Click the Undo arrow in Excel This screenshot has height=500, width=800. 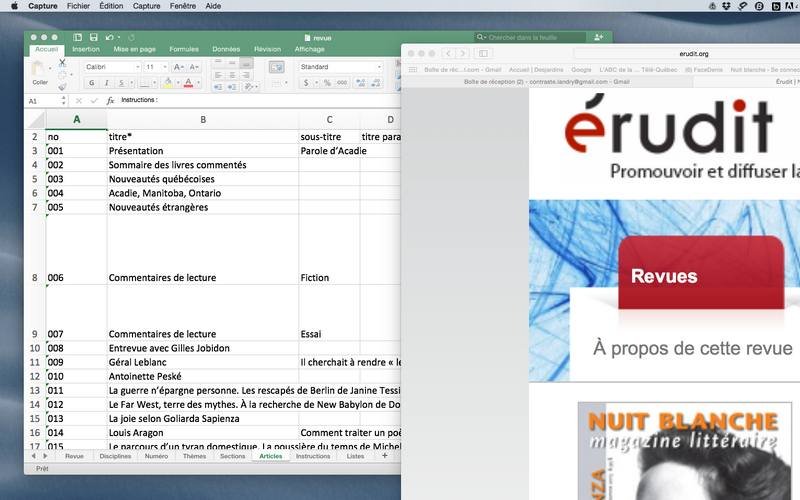[x=107, y=37]
